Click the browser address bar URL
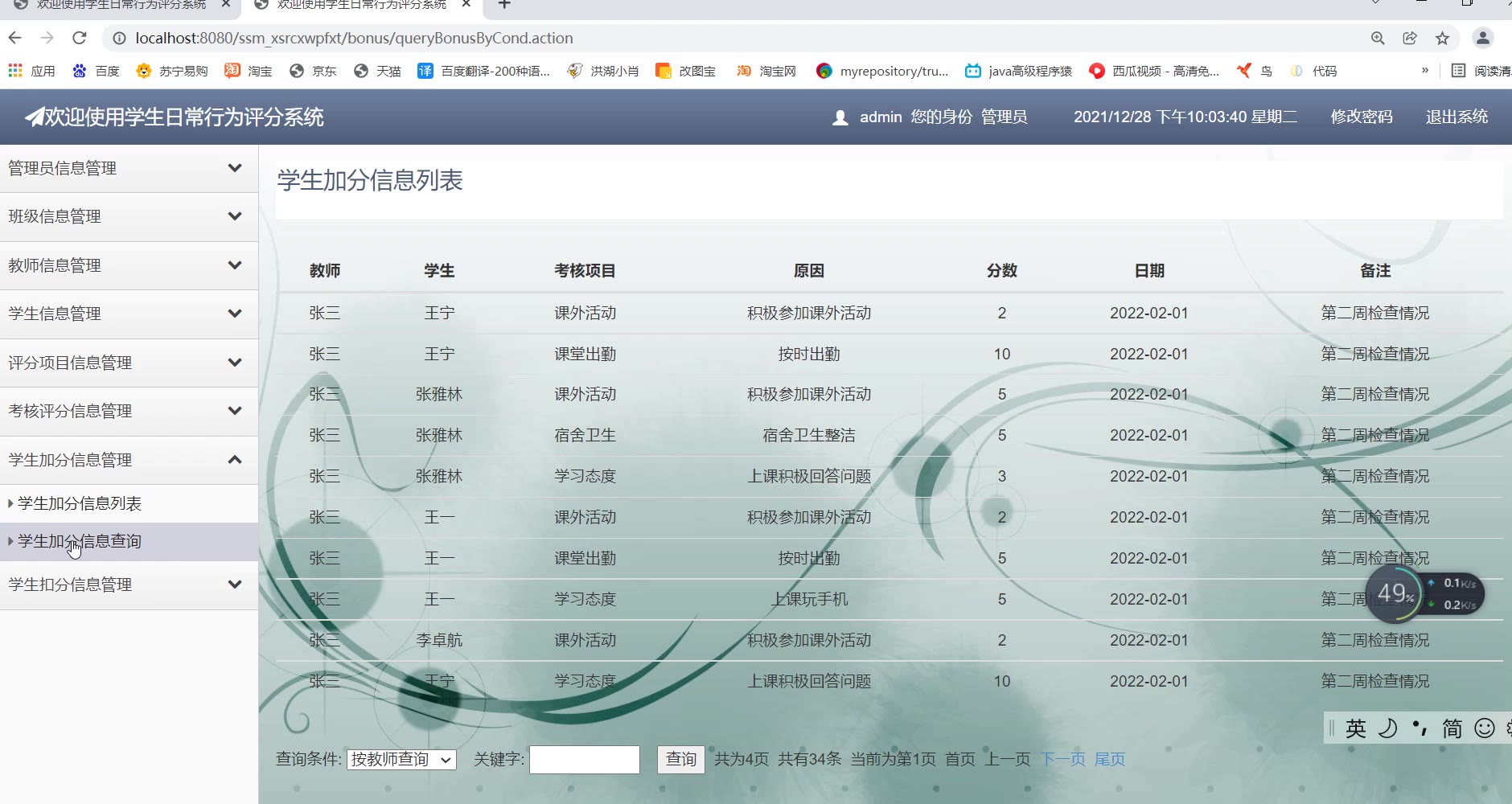 tap(354, 38)
